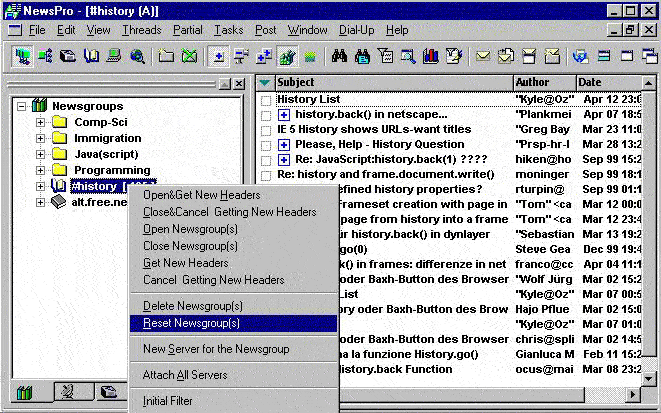Click the funnel with pencil edit-filter icon
This screenshot has width=661, height=413.
coord(454,56)
